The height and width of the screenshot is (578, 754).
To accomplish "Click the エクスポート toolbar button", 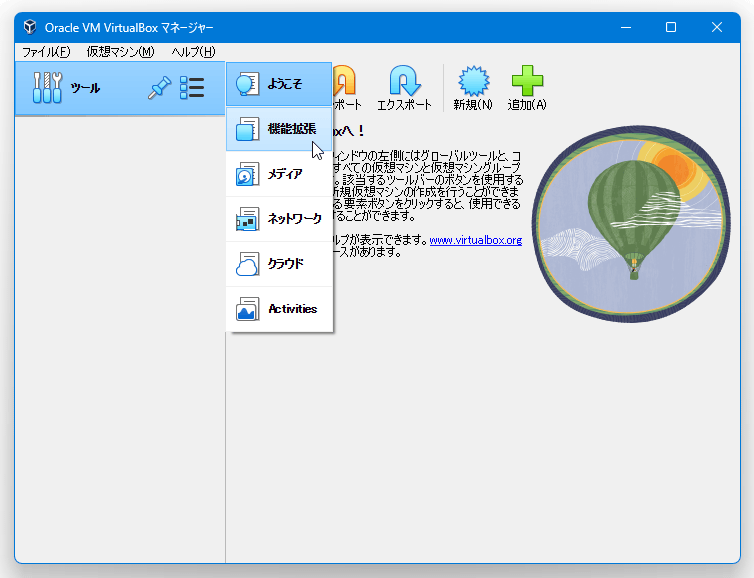I will [x=404, y=88].
